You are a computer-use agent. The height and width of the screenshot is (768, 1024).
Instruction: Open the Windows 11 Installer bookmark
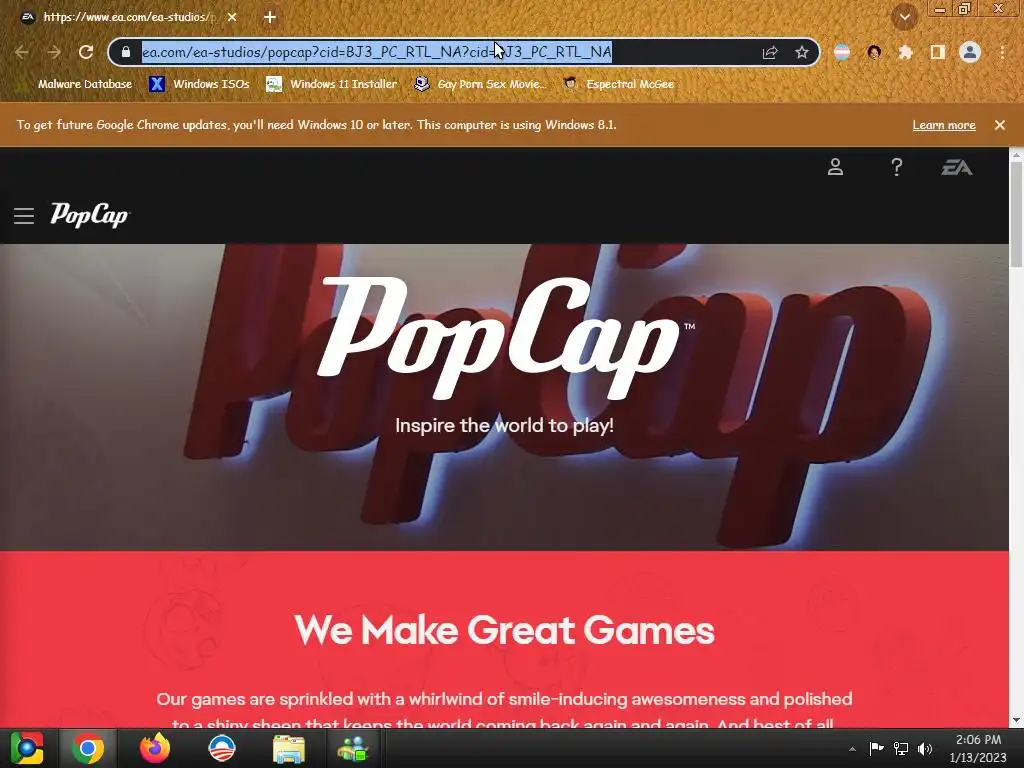click(332, 84)
